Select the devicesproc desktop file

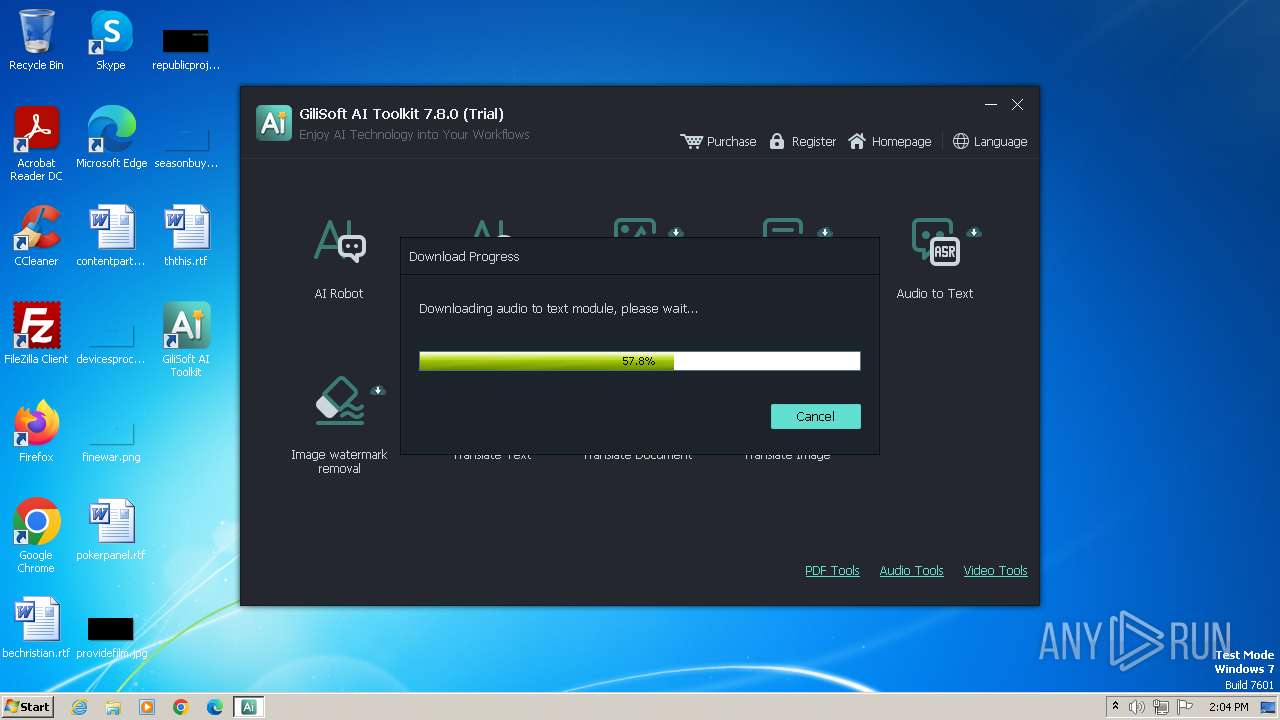111,342
